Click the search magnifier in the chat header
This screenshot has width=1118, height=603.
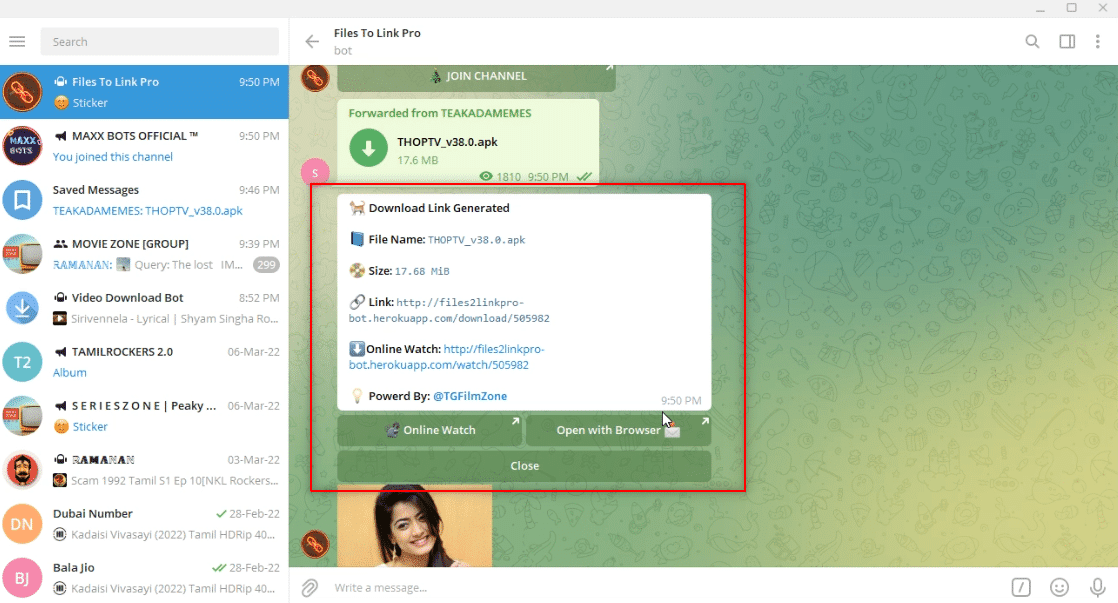pos(1030,41)
